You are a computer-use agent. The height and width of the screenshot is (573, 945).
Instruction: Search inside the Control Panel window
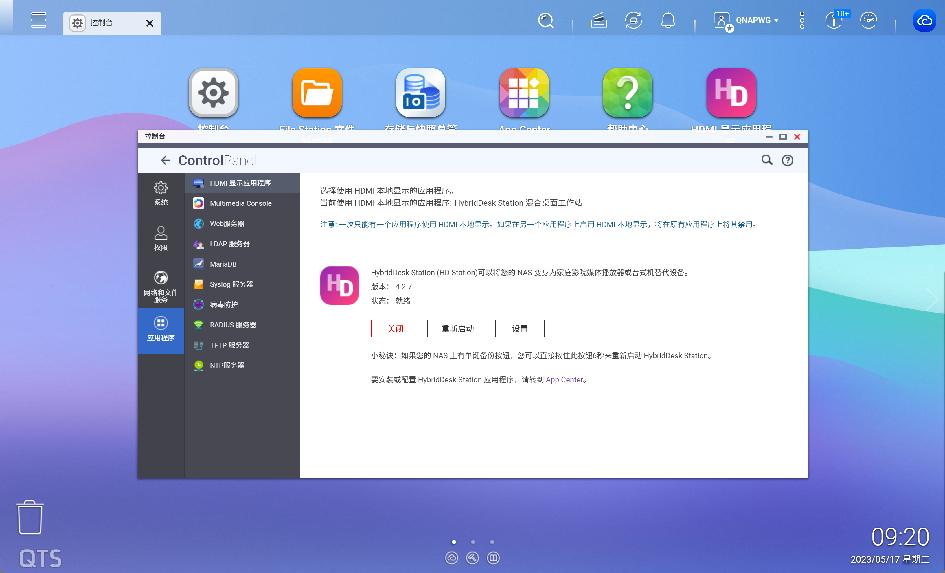point(767,160)
